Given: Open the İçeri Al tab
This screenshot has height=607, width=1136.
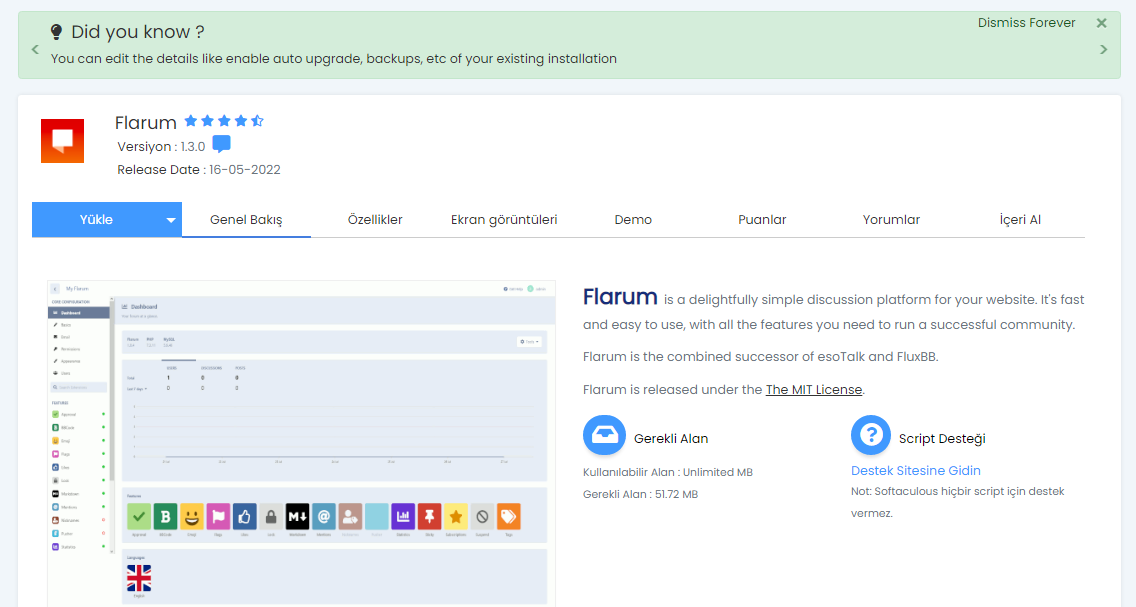Looking at the screenshot, I should click(1020, 219).
